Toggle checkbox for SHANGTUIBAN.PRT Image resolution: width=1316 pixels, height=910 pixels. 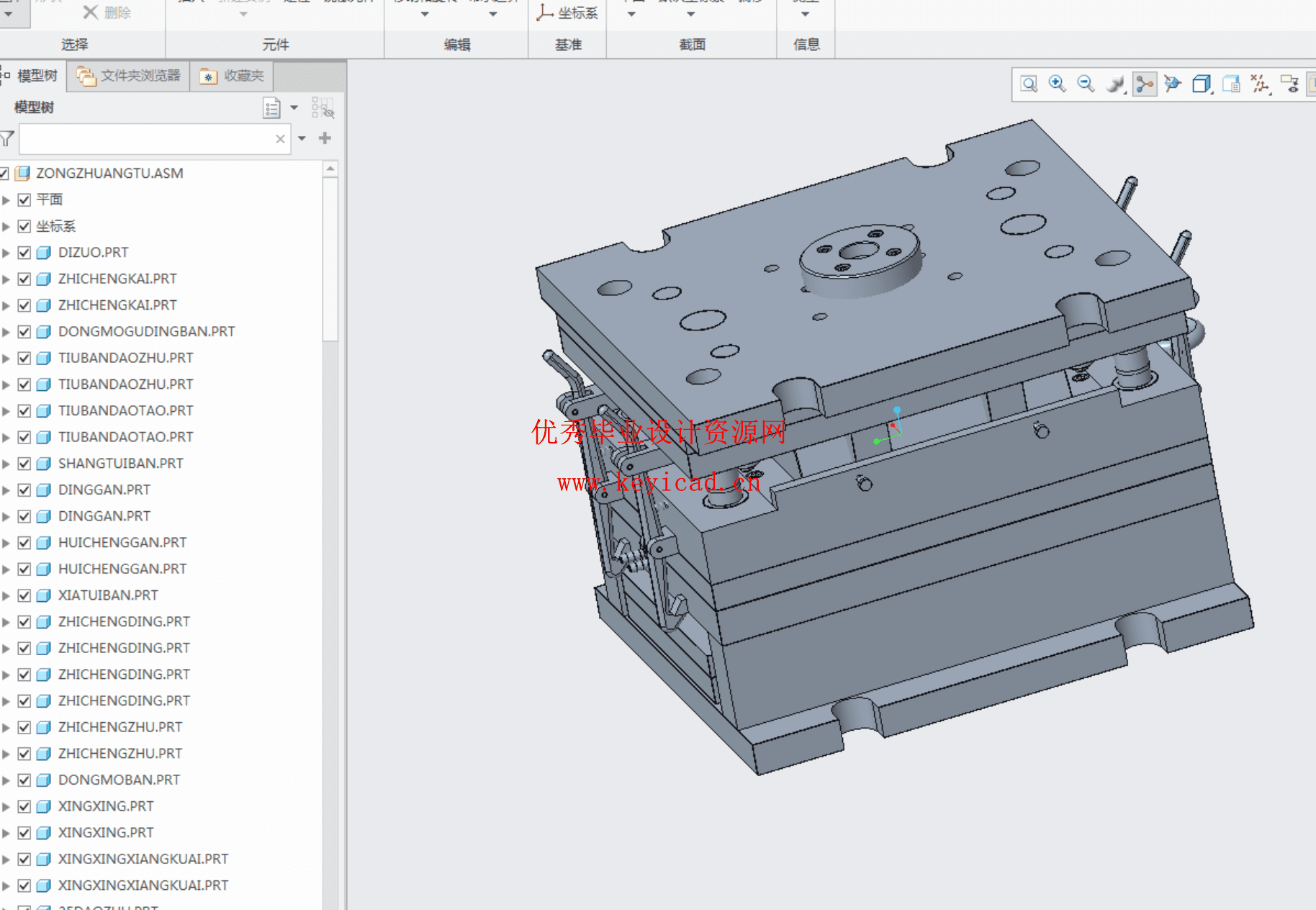tap(24, 464)
